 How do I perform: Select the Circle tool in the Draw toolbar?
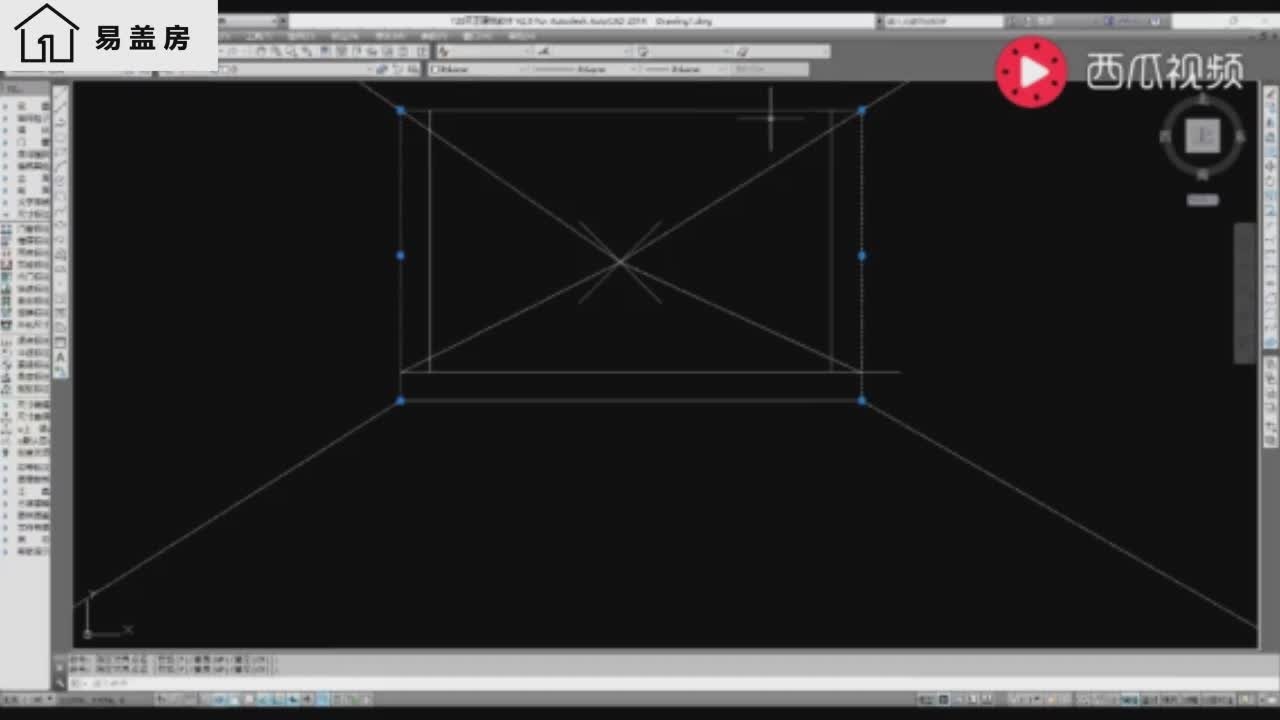61,181
